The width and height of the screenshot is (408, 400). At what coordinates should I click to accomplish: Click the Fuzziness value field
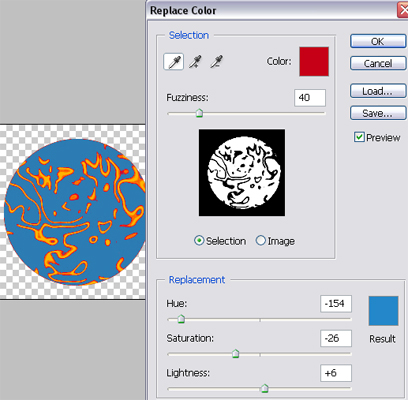[310, 98]
